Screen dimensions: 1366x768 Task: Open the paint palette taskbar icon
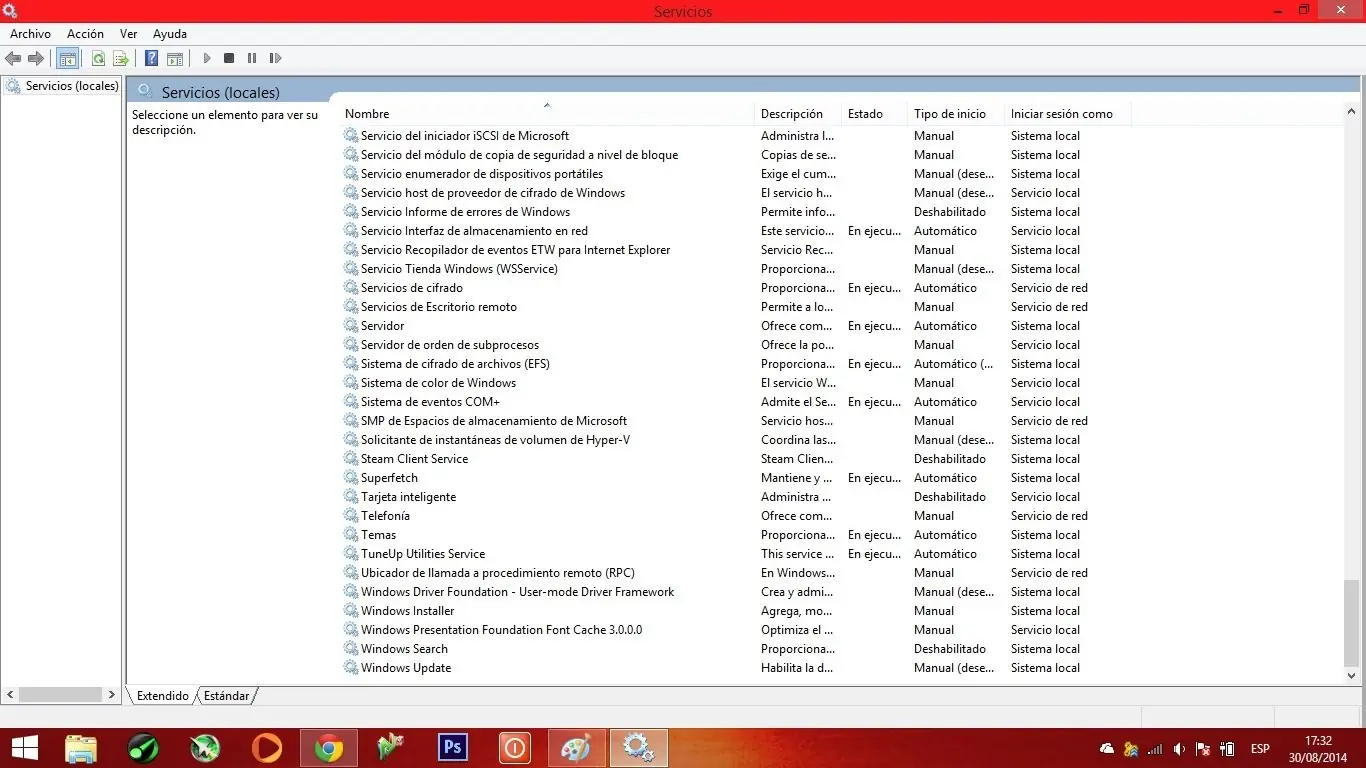coord(576,748)
